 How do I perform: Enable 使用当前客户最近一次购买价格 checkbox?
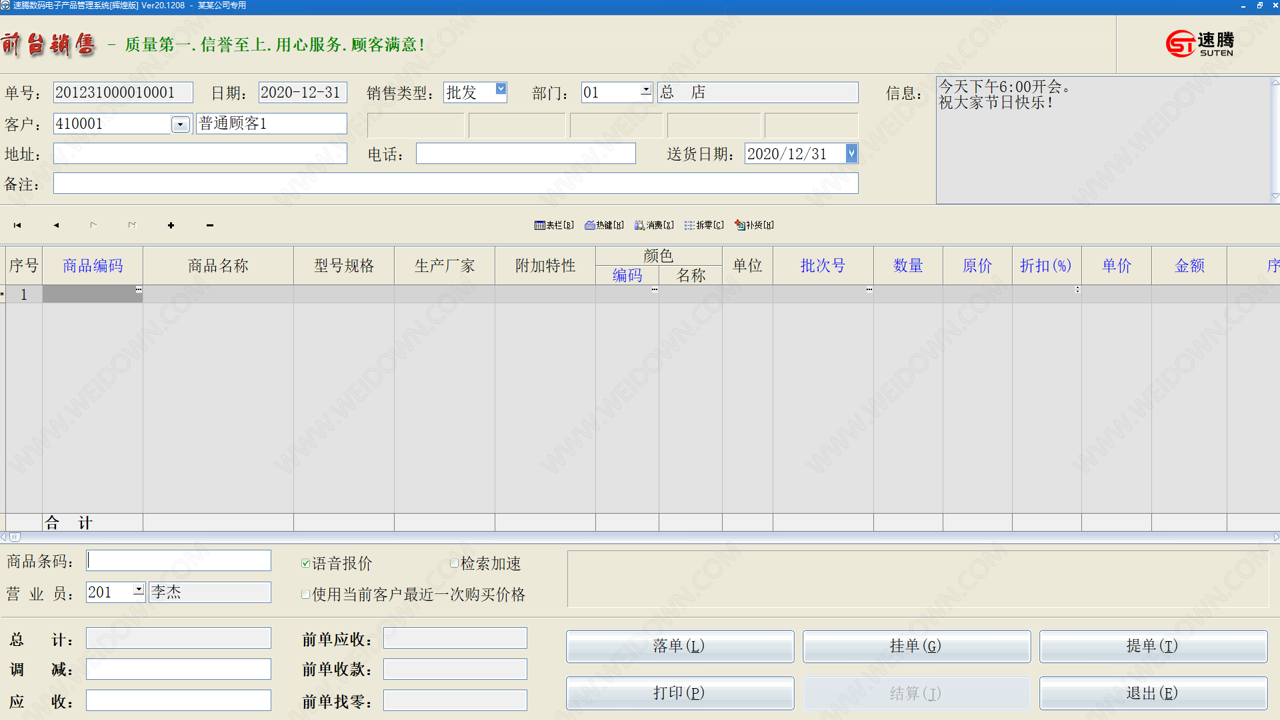pyautogui.click(x=306, y=594)
